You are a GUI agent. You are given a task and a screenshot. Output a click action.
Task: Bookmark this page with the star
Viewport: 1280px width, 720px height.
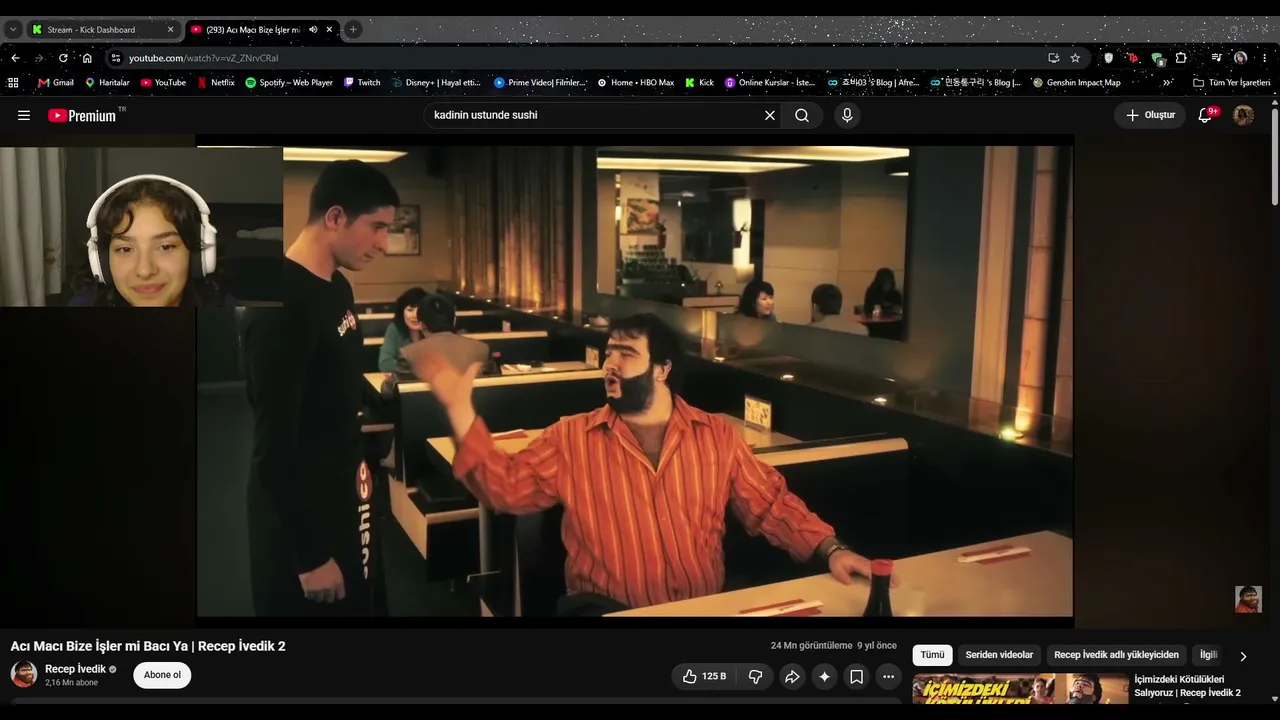pos(1075,58)
